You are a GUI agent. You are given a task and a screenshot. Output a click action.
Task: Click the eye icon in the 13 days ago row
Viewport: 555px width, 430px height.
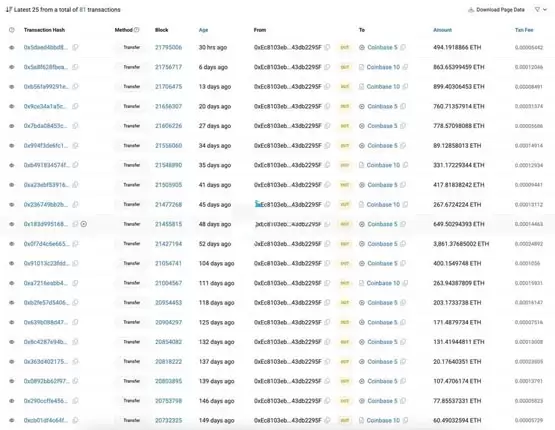[x=12, y=87]
